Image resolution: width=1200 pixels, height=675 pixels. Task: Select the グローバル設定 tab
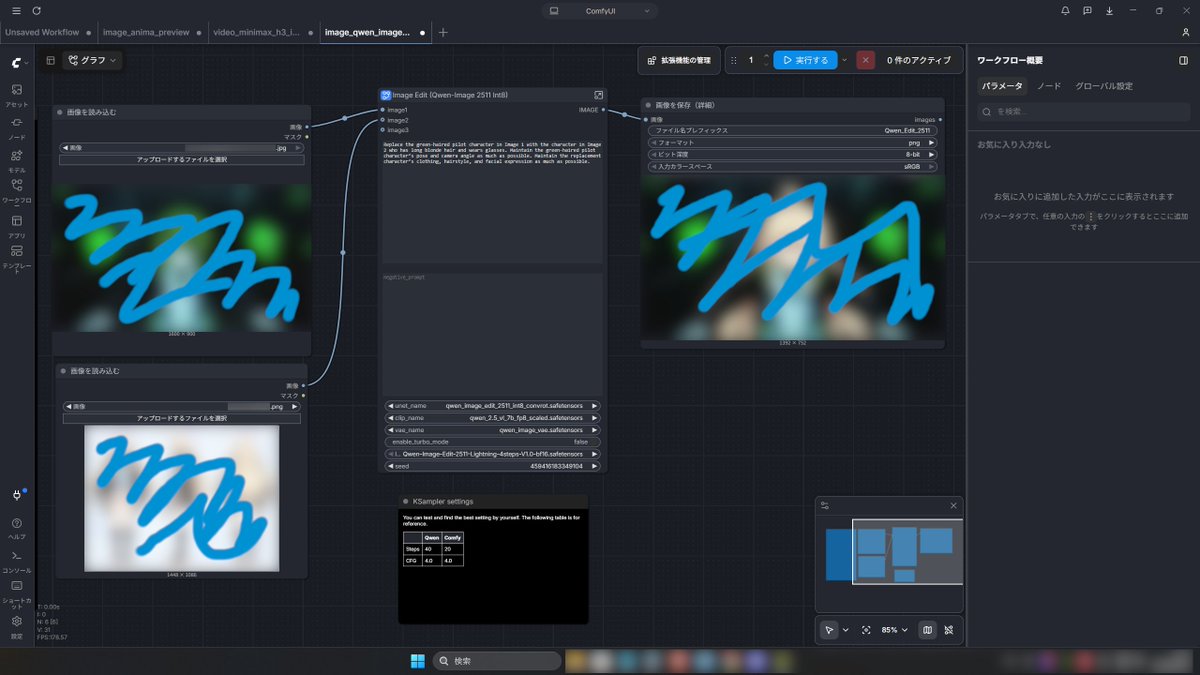(1104, 86)
